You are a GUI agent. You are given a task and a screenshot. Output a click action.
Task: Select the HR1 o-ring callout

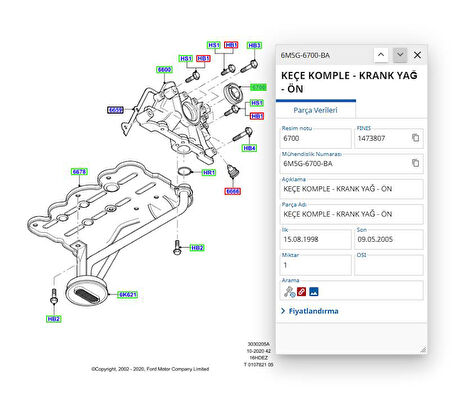(x=209, y=172)
